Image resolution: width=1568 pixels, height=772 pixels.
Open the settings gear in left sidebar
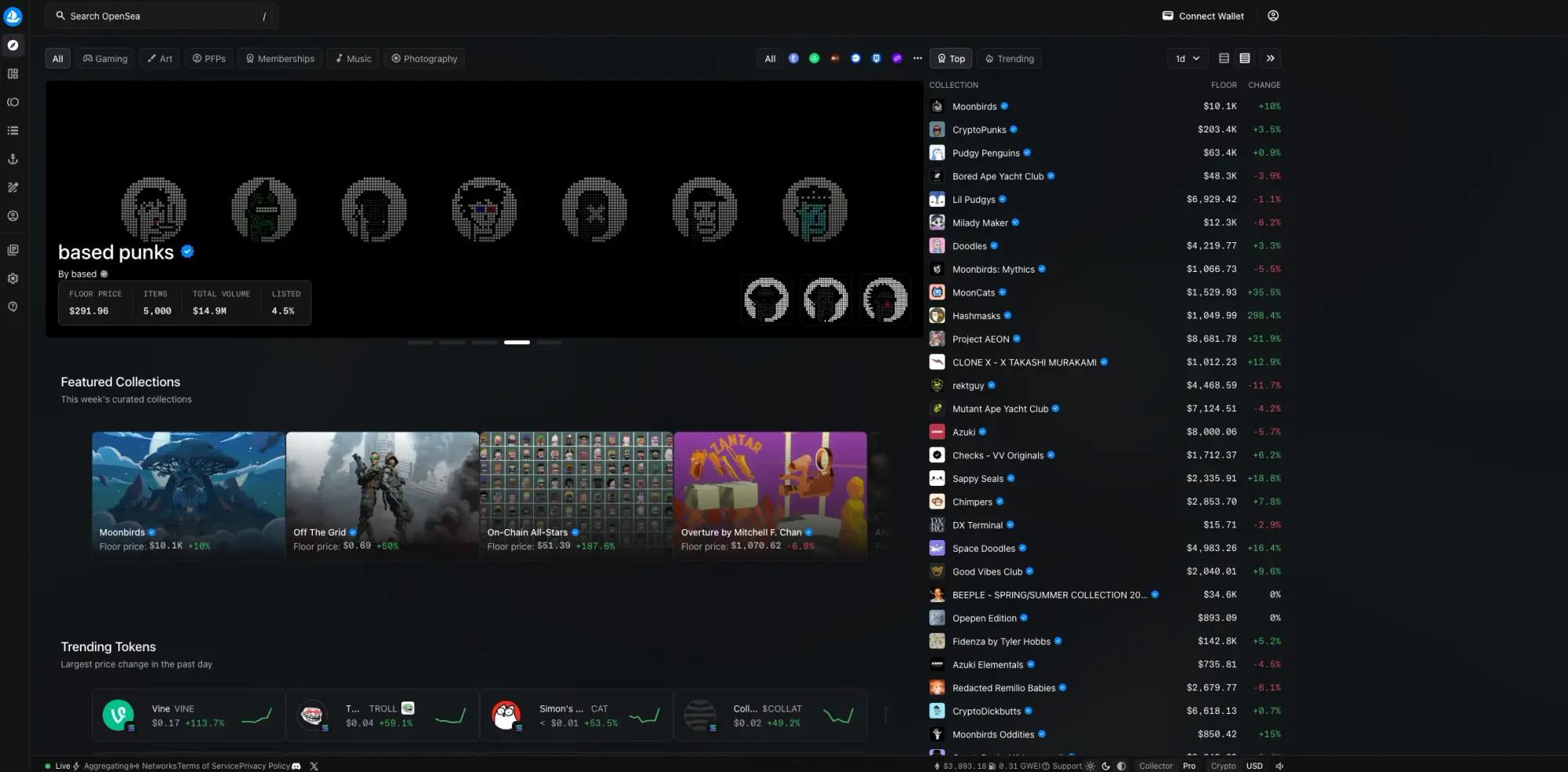13,278
